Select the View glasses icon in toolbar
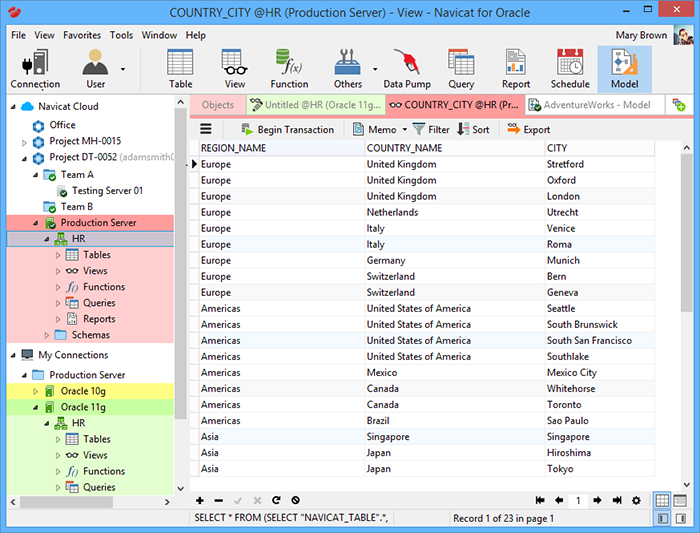700x533 pixels. [x=234, y=69]
